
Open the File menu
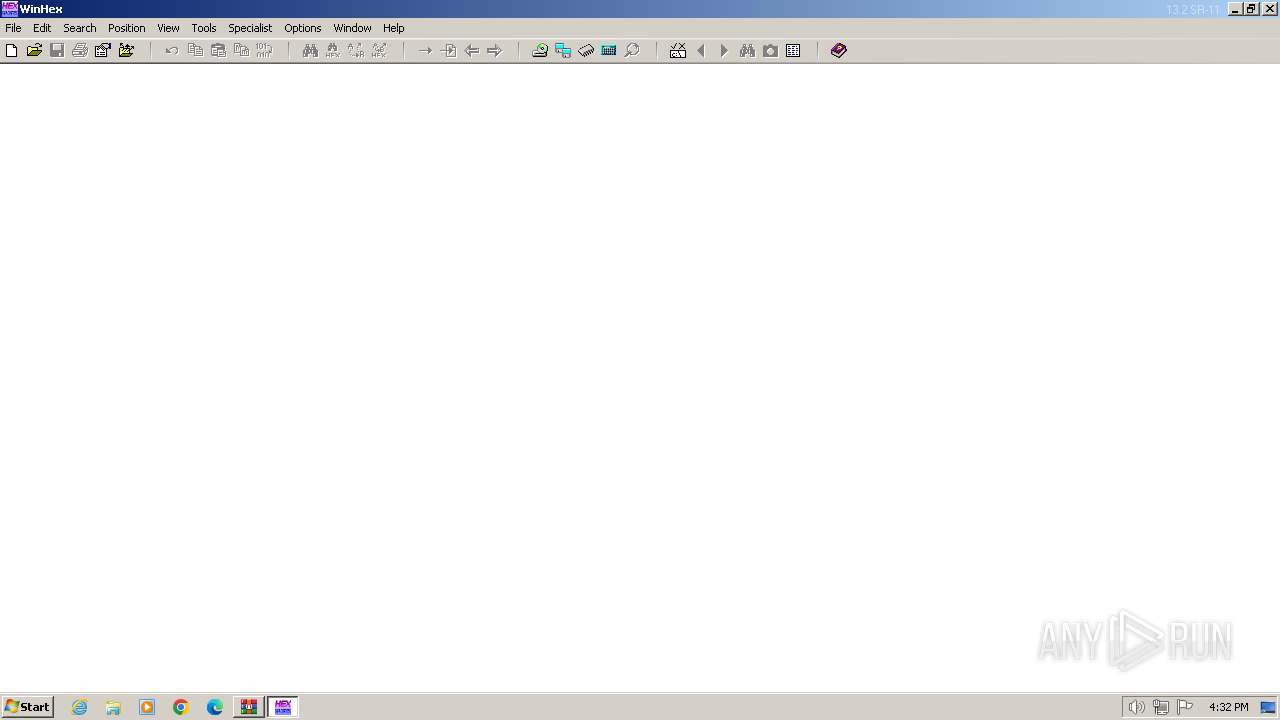(13, 28)
